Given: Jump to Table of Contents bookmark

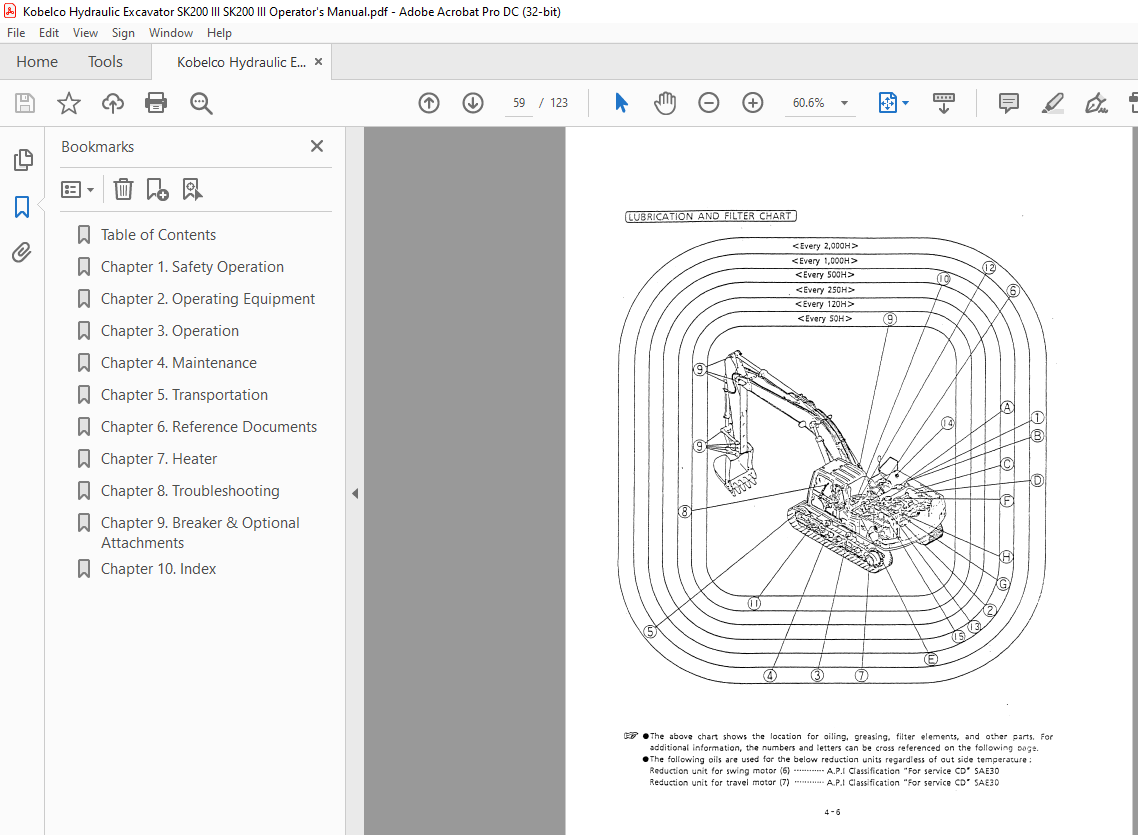Looking at the screenshot, I should point(158,235).
